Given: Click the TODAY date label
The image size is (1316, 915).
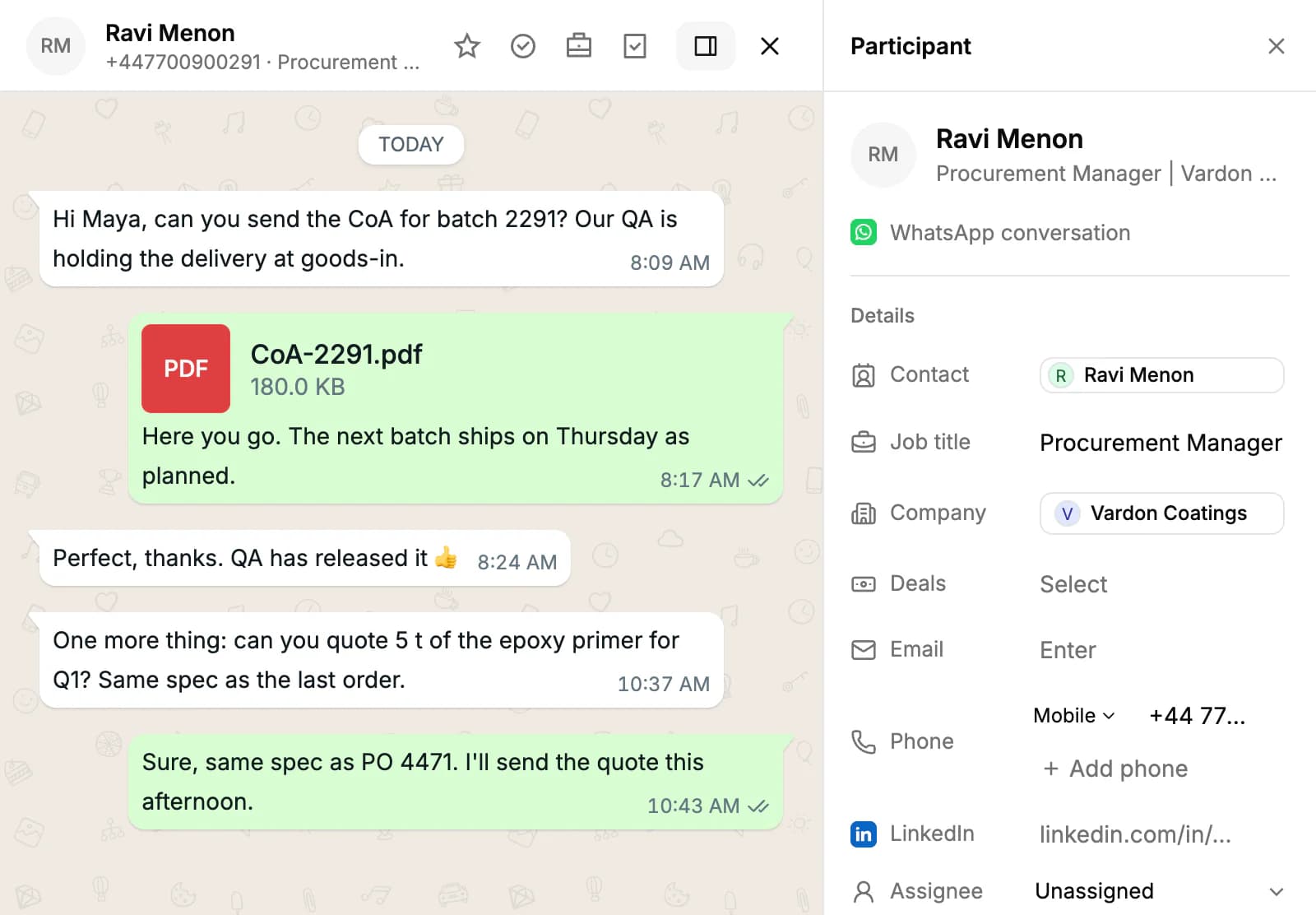Looking at the screenshot, I should tap(411, 145).
